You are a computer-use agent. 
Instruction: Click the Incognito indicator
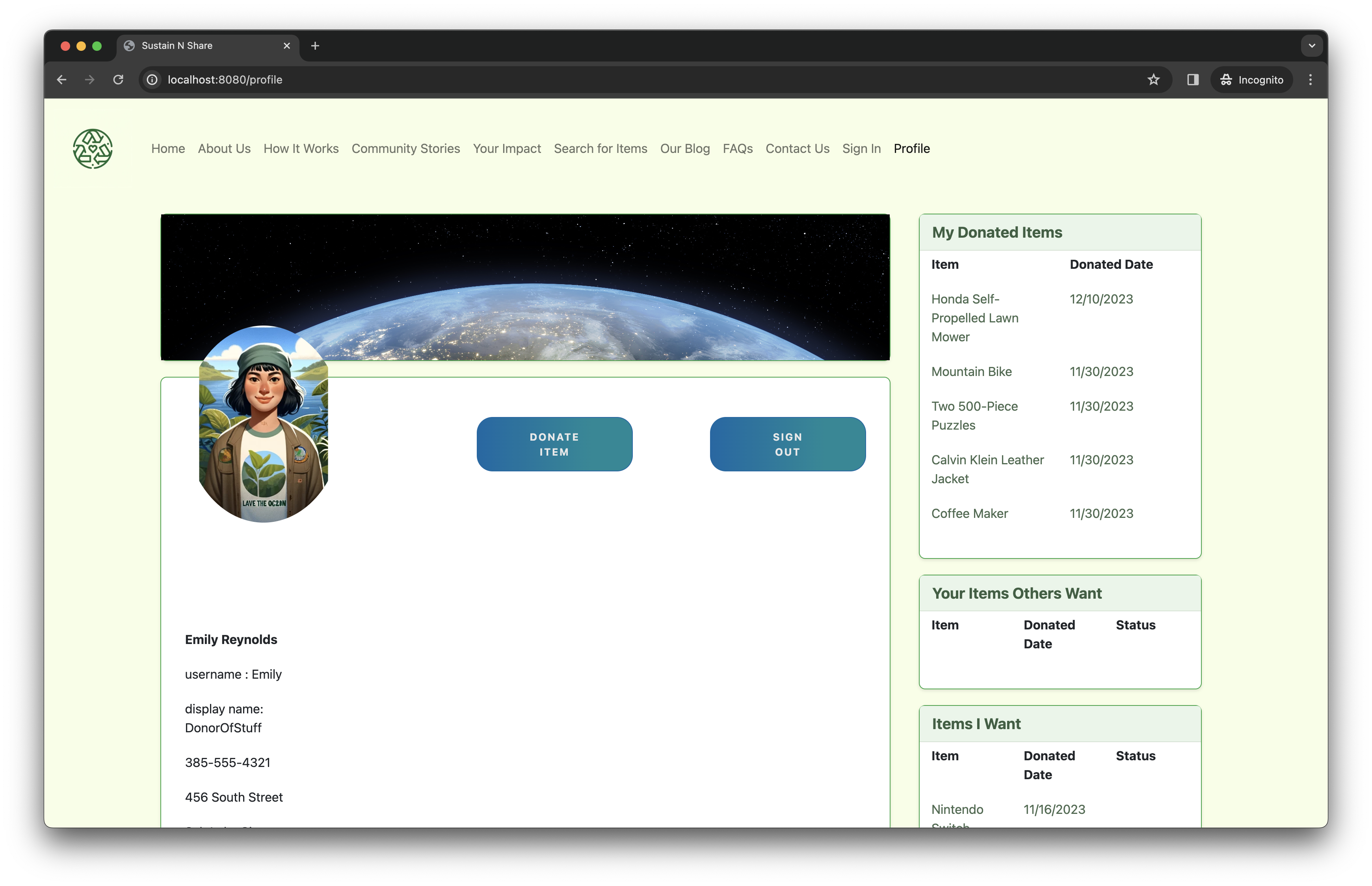1251,80
